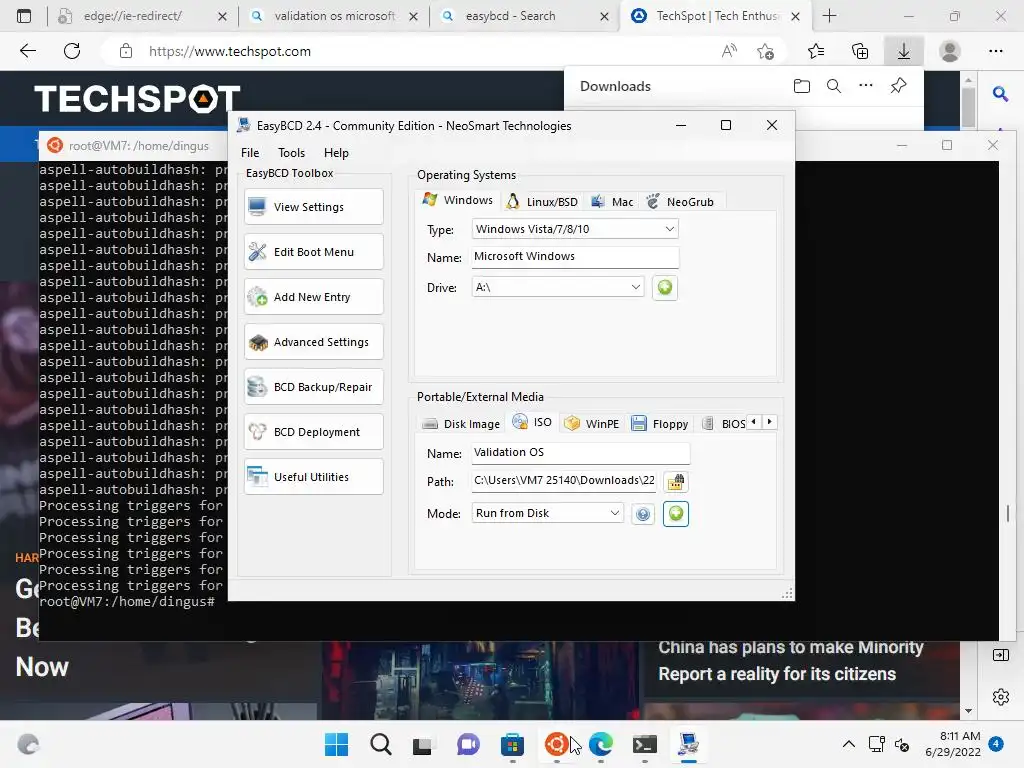
Task: Open View Settings in EasyBCD Toolbox
Action: click(313, 207)
